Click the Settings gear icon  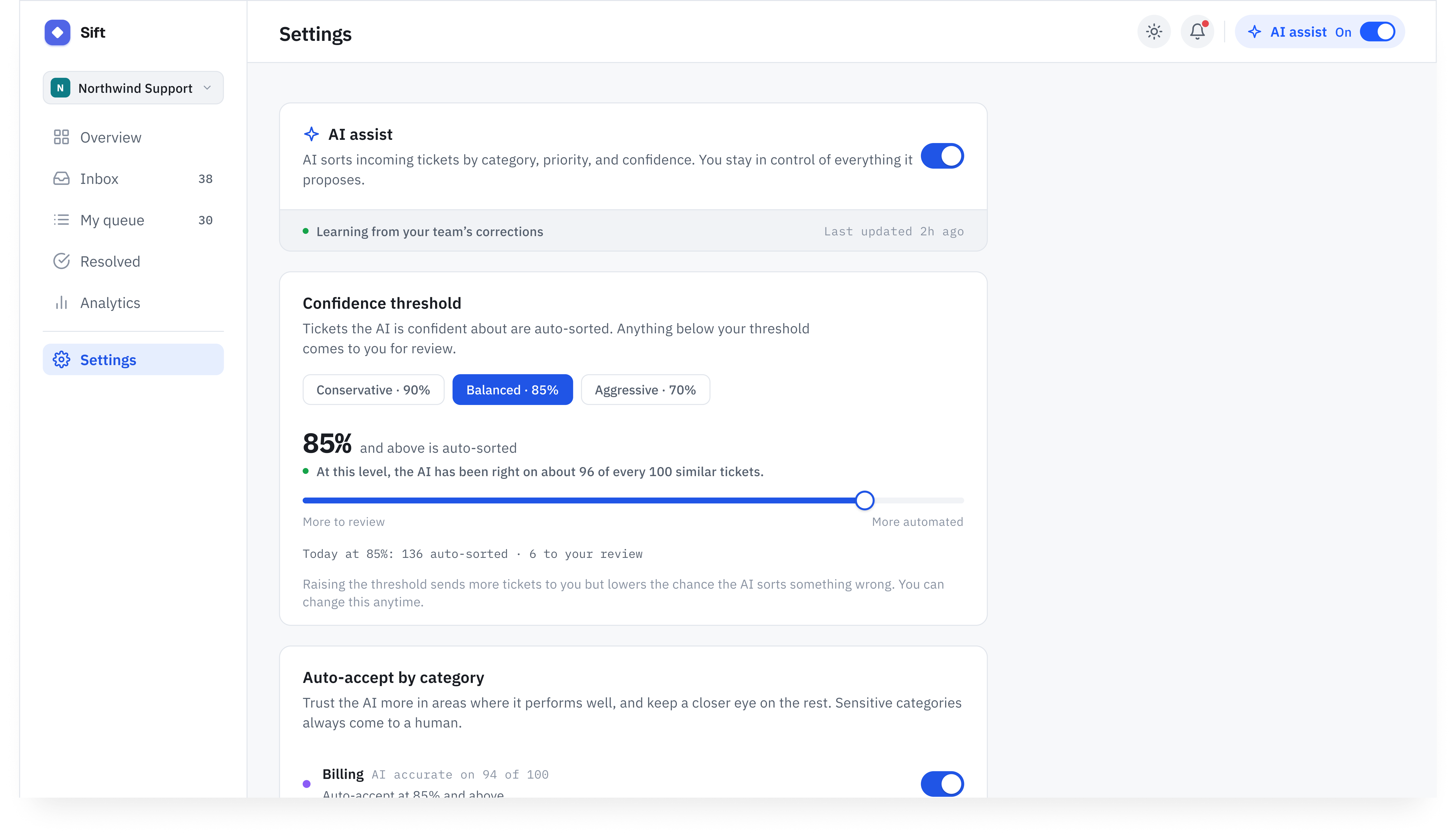tap(61, 360)
